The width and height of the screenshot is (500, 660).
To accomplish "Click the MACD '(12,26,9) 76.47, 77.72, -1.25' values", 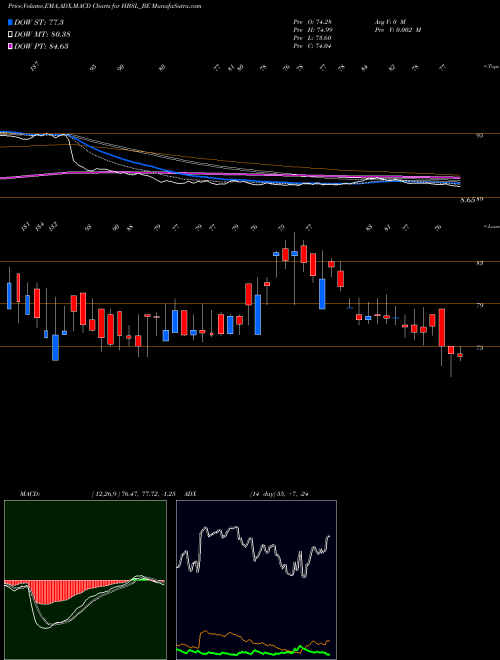I will click(x=133, y=494).
